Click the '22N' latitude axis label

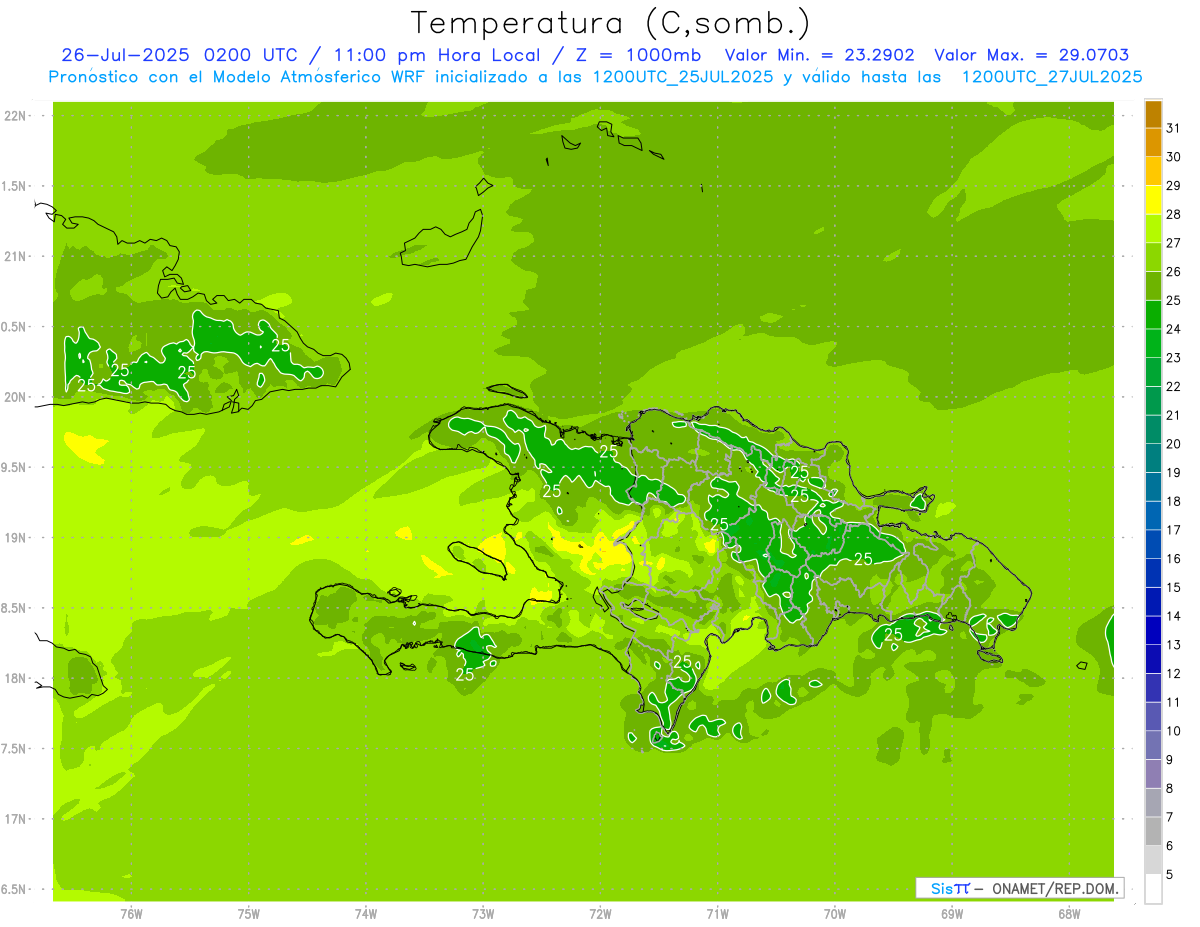(16, 116)
